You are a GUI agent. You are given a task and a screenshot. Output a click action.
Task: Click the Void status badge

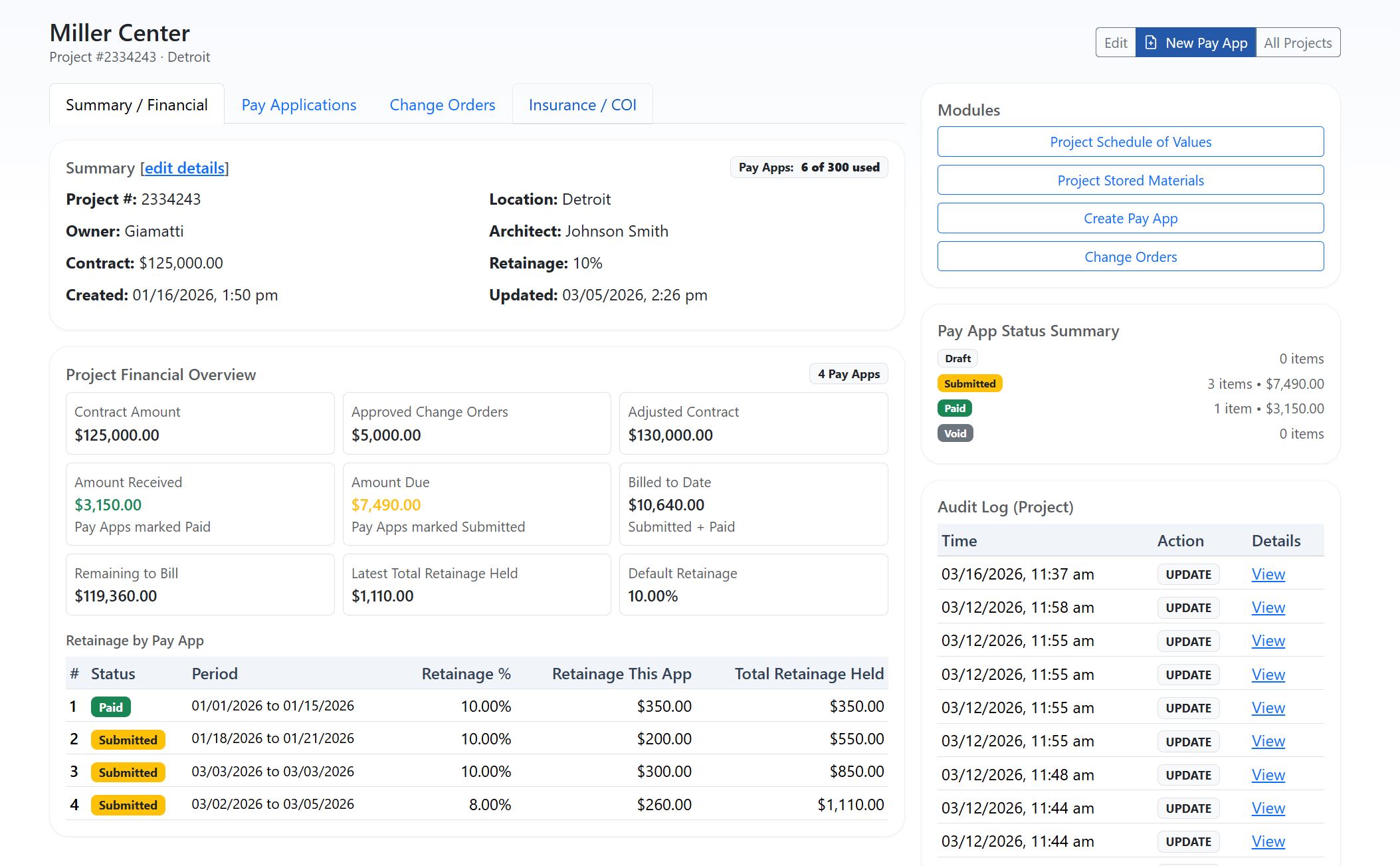955,433
